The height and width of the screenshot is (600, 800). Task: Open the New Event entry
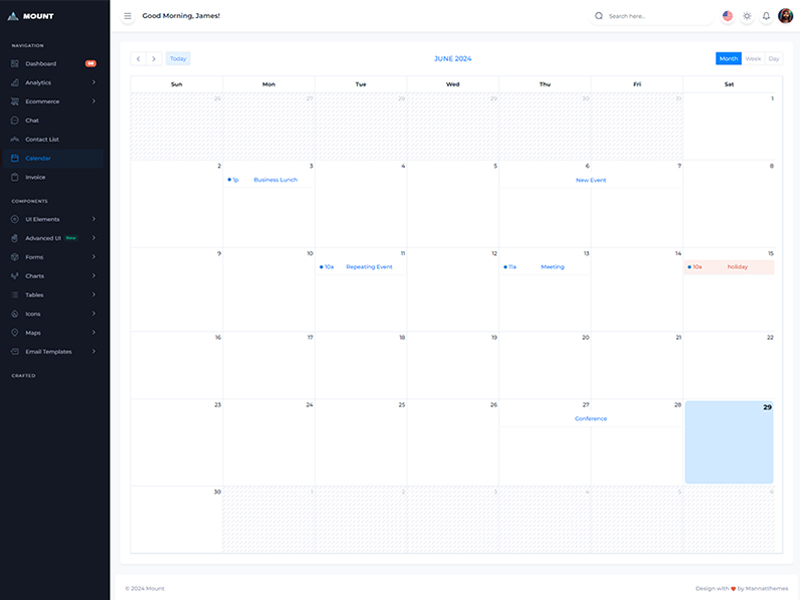click(591, 180)
